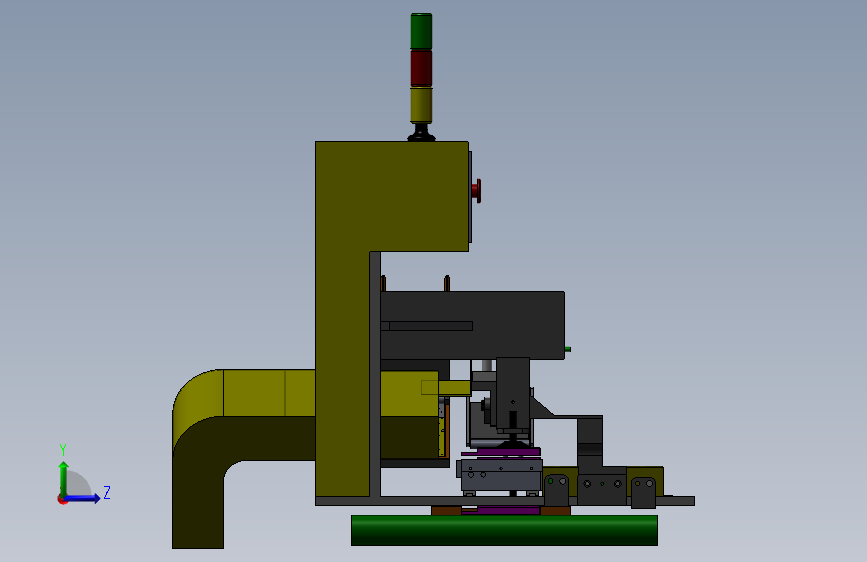Select the light gray slide block with bolt holes
This screenshot has height=562, width=867.
pyautogui.click(x=500, y=475)
